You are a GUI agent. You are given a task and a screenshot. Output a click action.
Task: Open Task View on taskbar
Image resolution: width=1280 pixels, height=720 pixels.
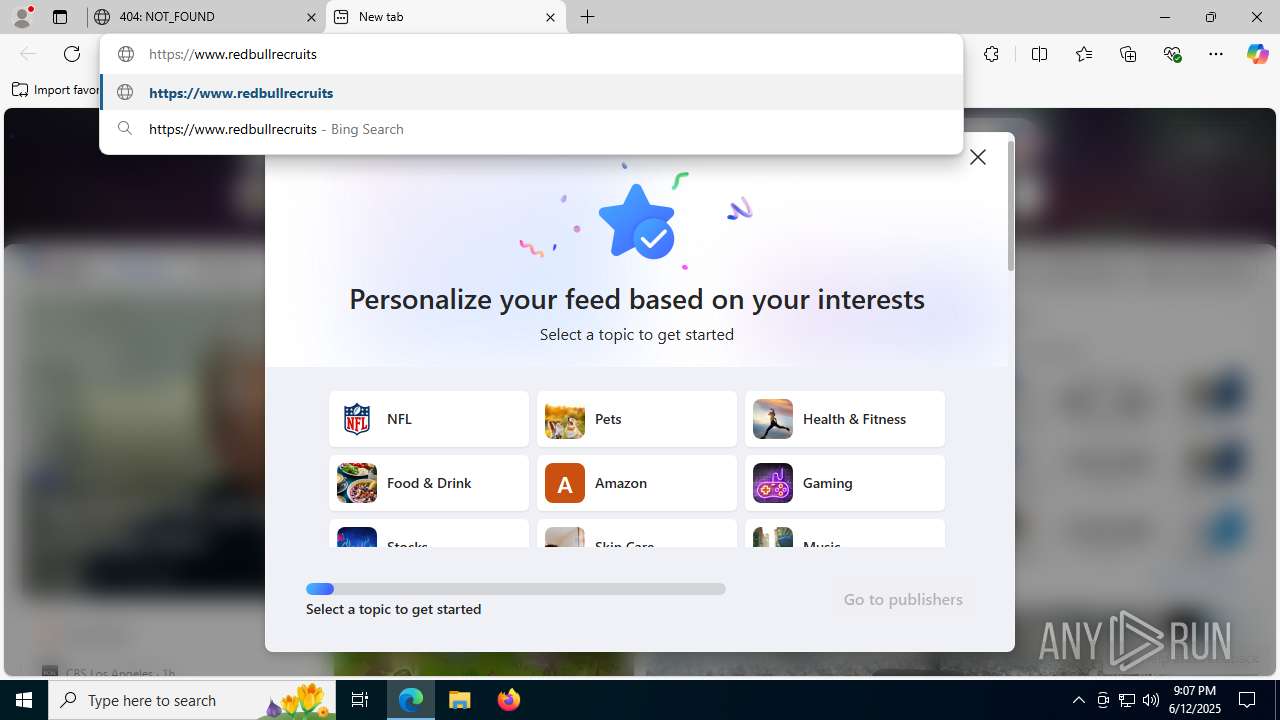360,700
